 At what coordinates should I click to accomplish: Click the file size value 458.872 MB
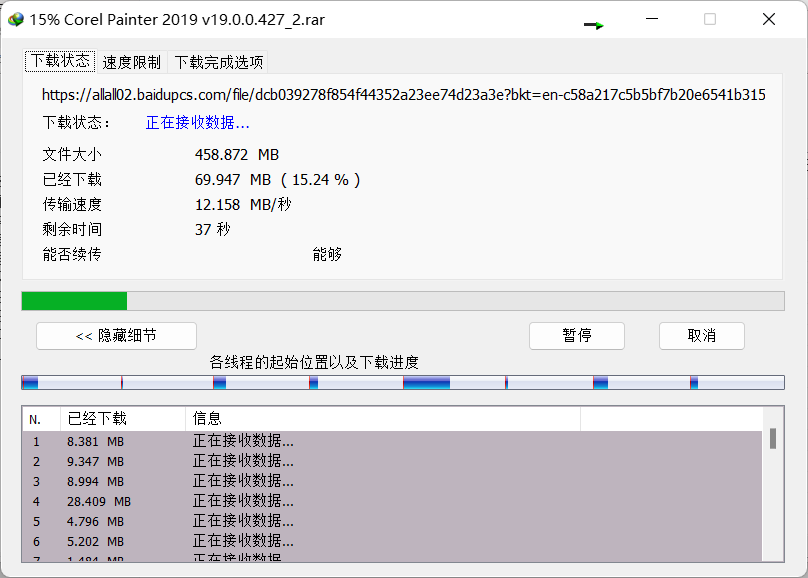237,155
